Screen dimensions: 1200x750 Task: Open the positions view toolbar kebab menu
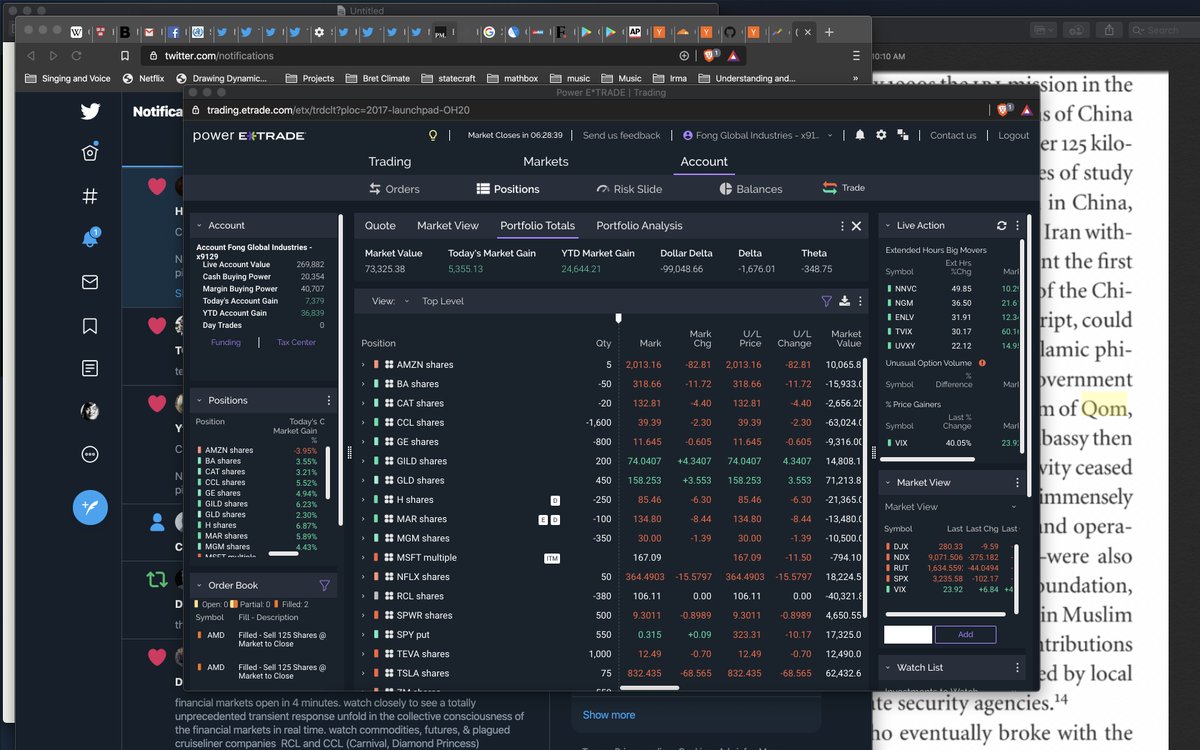[860, 300]
